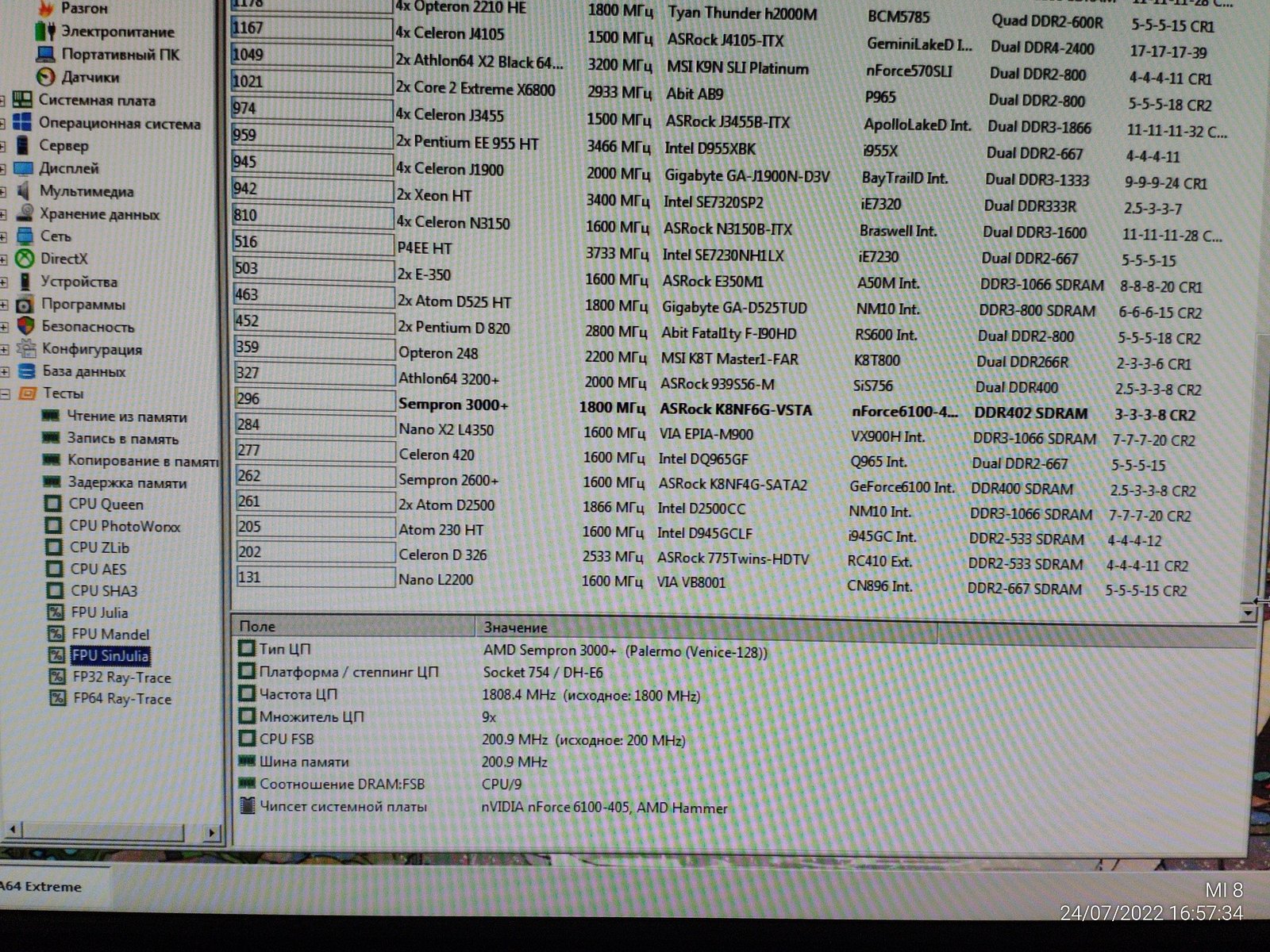
Task: Click the motherboard icon for Системная плата
Action: 23,100
